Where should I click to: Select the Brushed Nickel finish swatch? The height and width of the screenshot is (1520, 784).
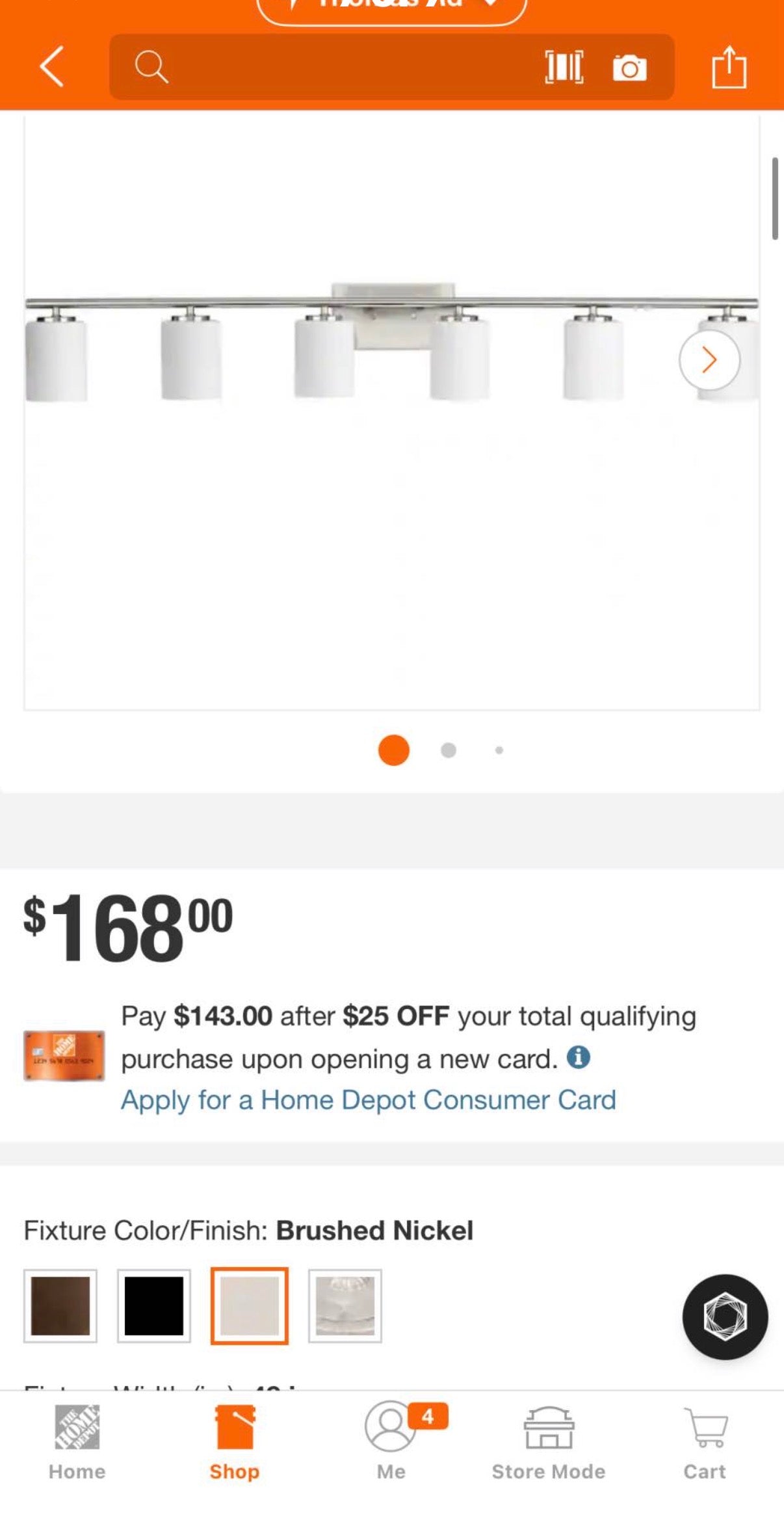point(250,1305)
